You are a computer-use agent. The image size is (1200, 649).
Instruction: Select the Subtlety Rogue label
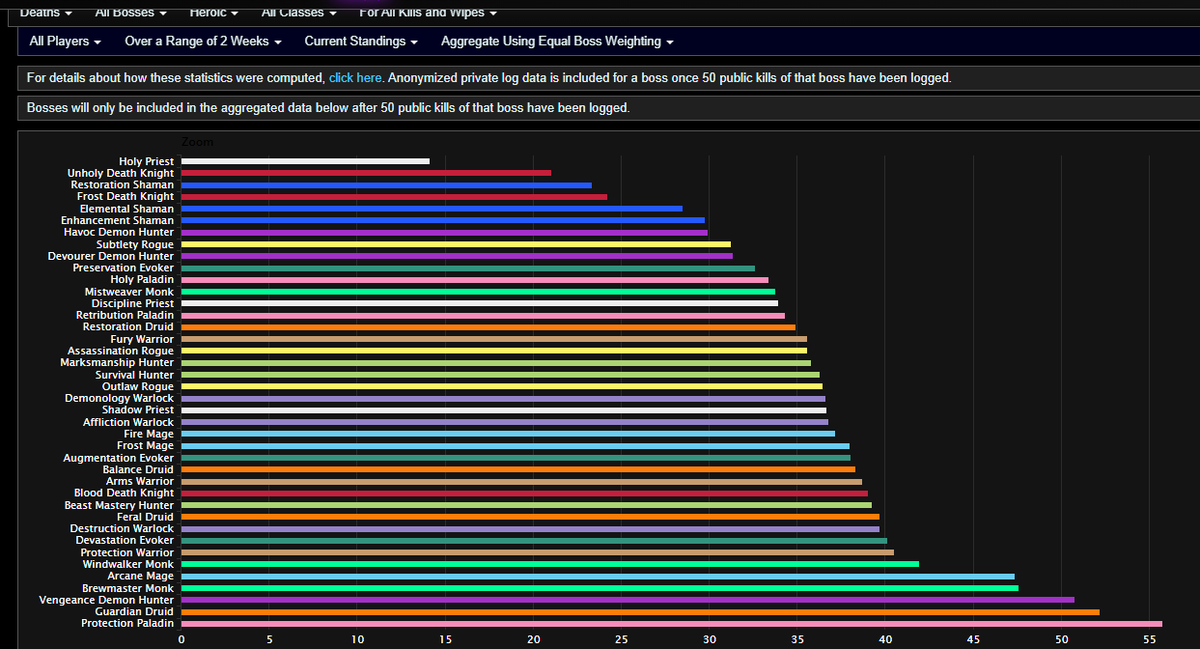click(135, 244)
